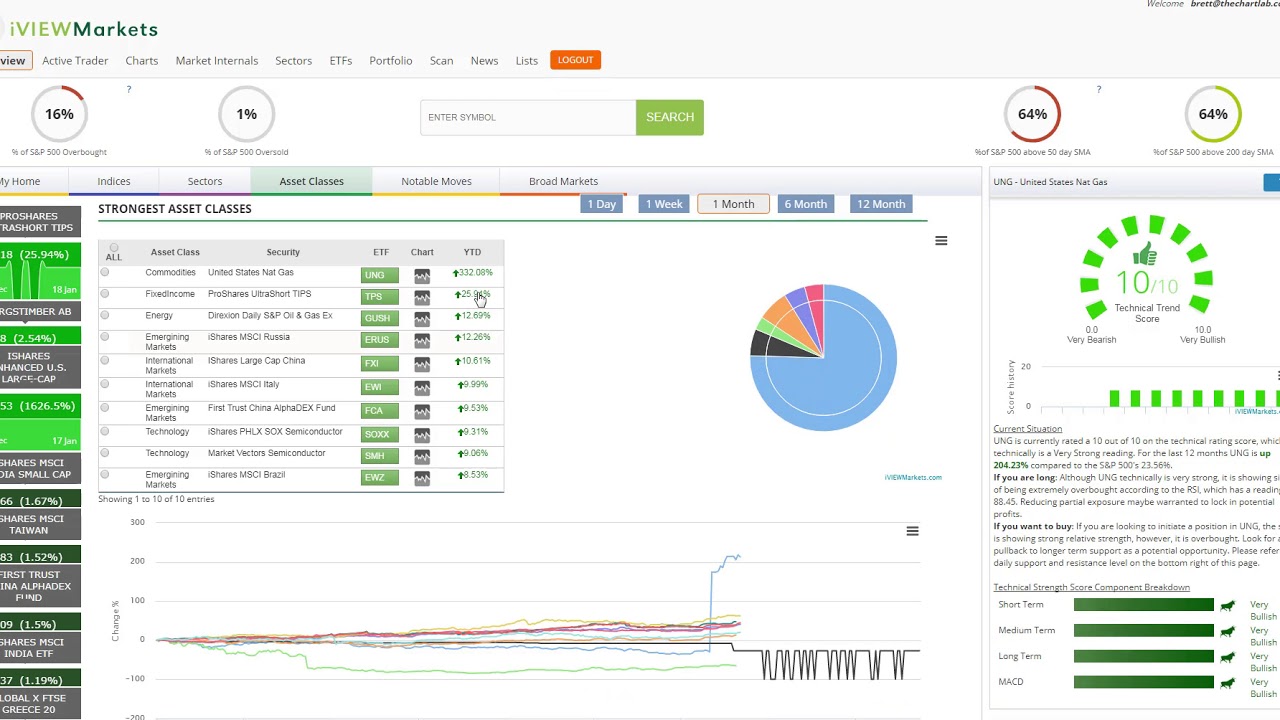The width and height of the screenshot is (1280, 720).
Task: Click the green SEARCH button
Action: pos(670,117)
